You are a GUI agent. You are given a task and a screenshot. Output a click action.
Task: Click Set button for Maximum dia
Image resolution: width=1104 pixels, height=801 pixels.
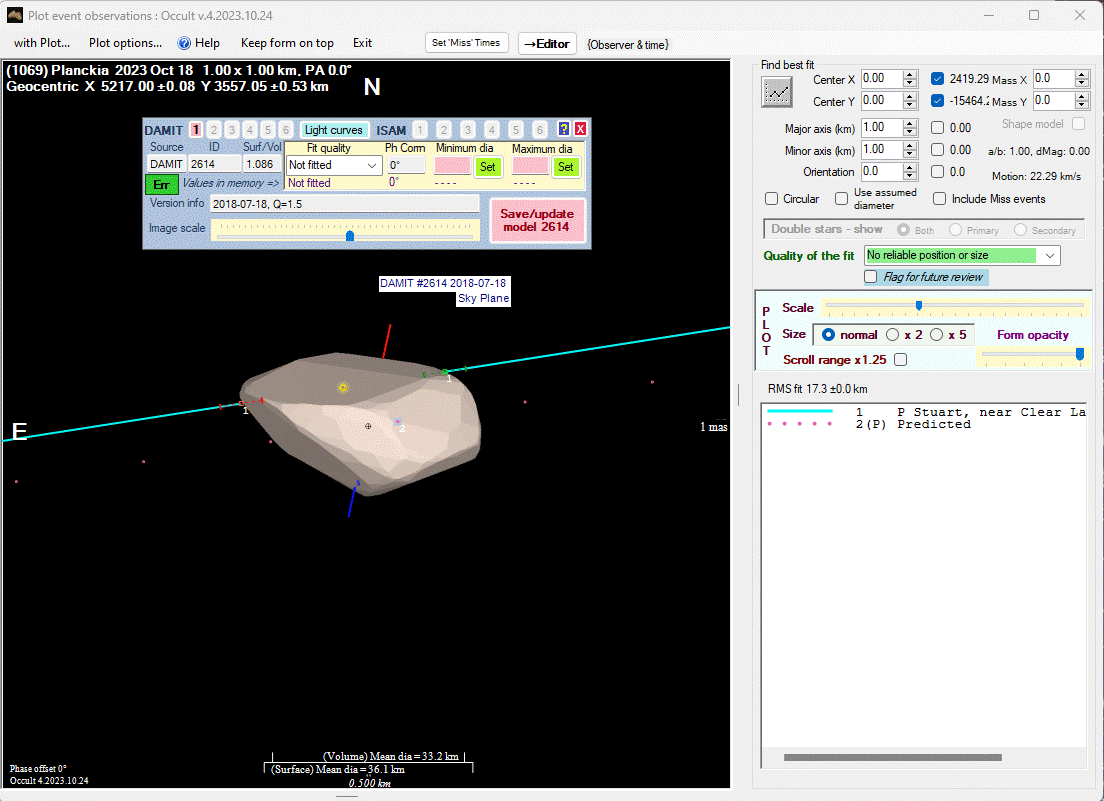(565, 167)
